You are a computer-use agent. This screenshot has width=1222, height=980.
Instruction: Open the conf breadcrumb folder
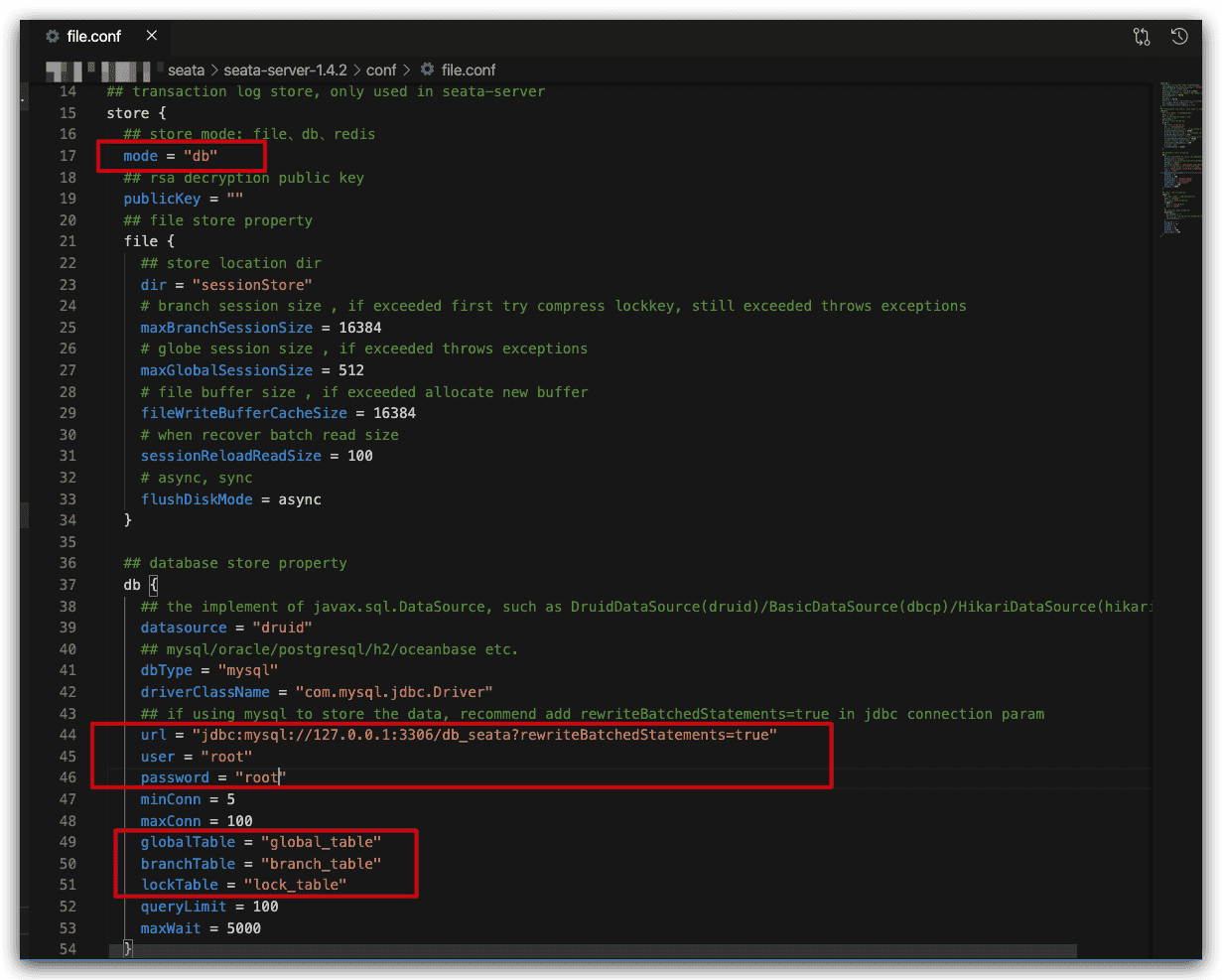(x=380, y=70)
